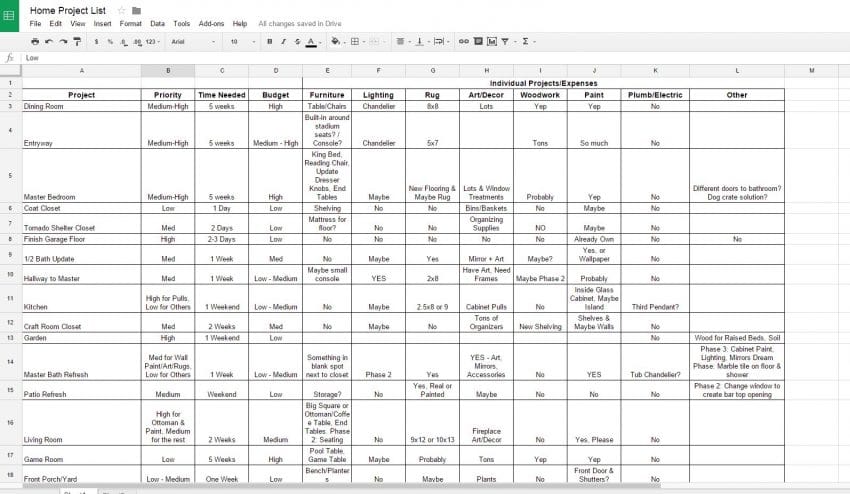Select the 9x12 or 10x13 rug cell
The height and width of the screenshot is (494, 850).
[x=433, y=423]
